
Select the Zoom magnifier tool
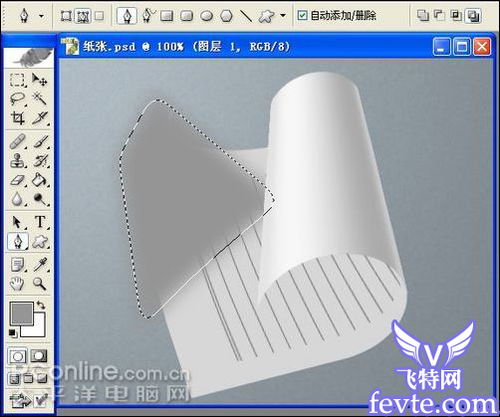point(40,284)
